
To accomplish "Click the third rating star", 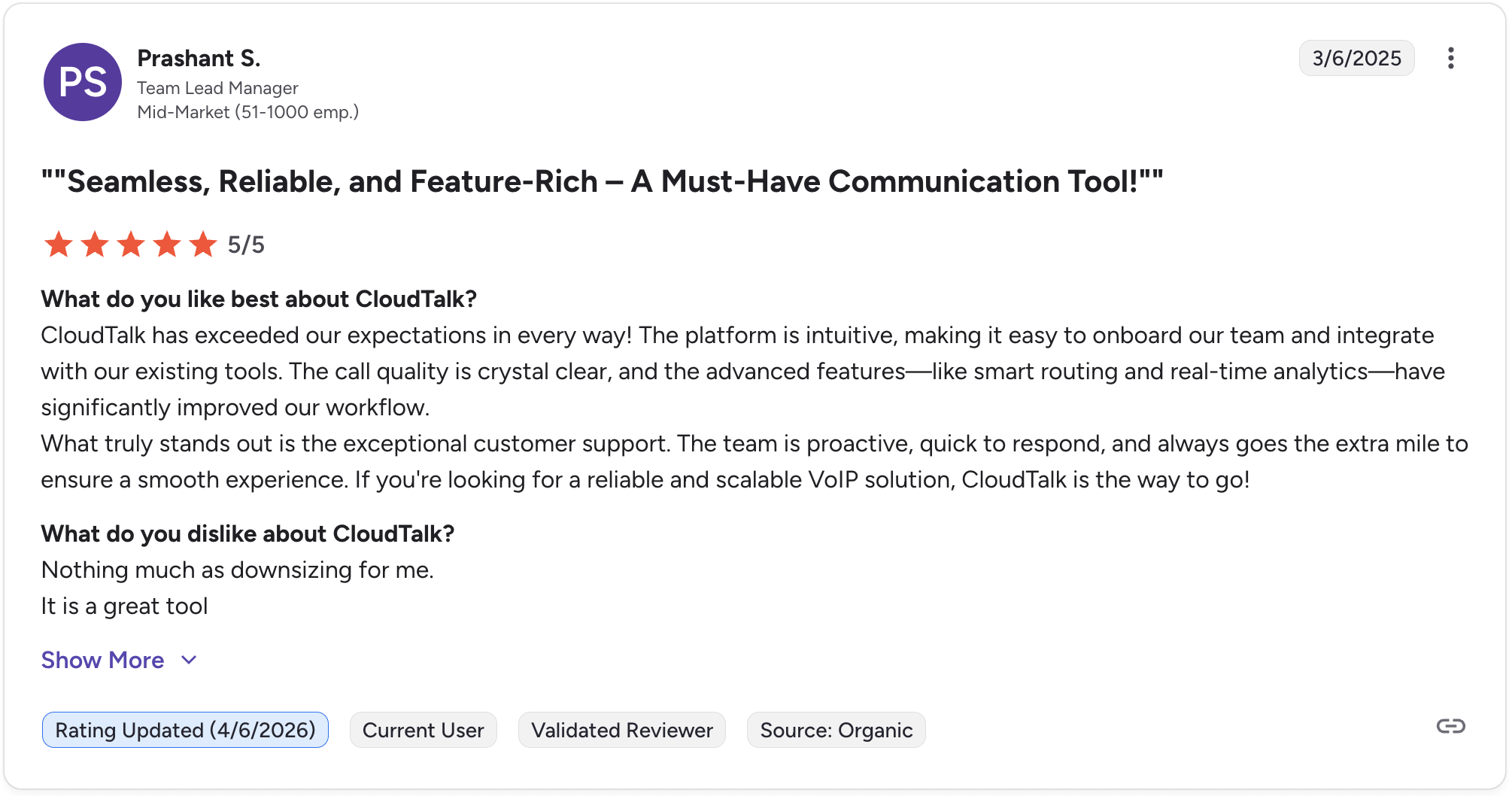I will (x=131, y=245).
